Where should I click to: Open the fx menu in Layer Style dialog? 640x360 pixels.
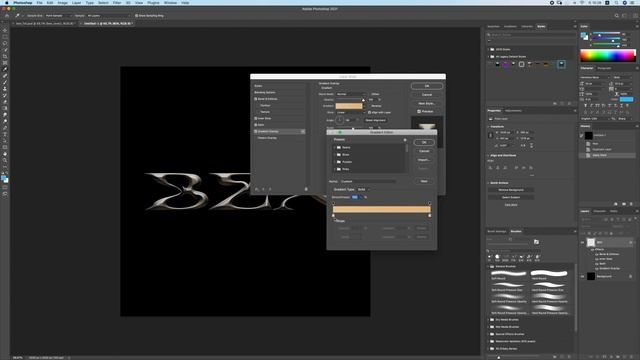click(x=257, y=189)
